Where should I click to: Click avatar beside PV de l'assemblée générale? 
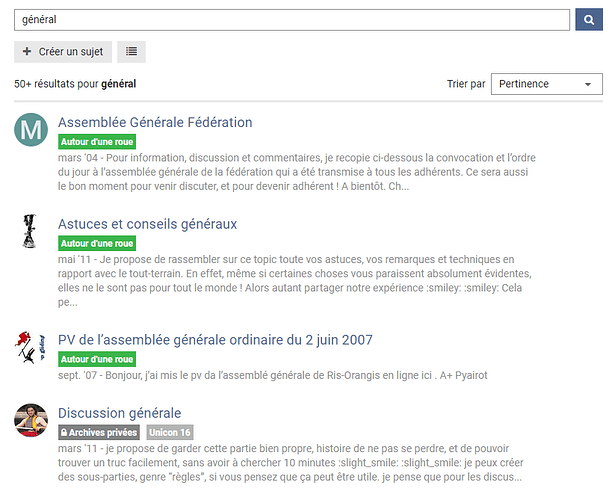[x=30, y=347]
